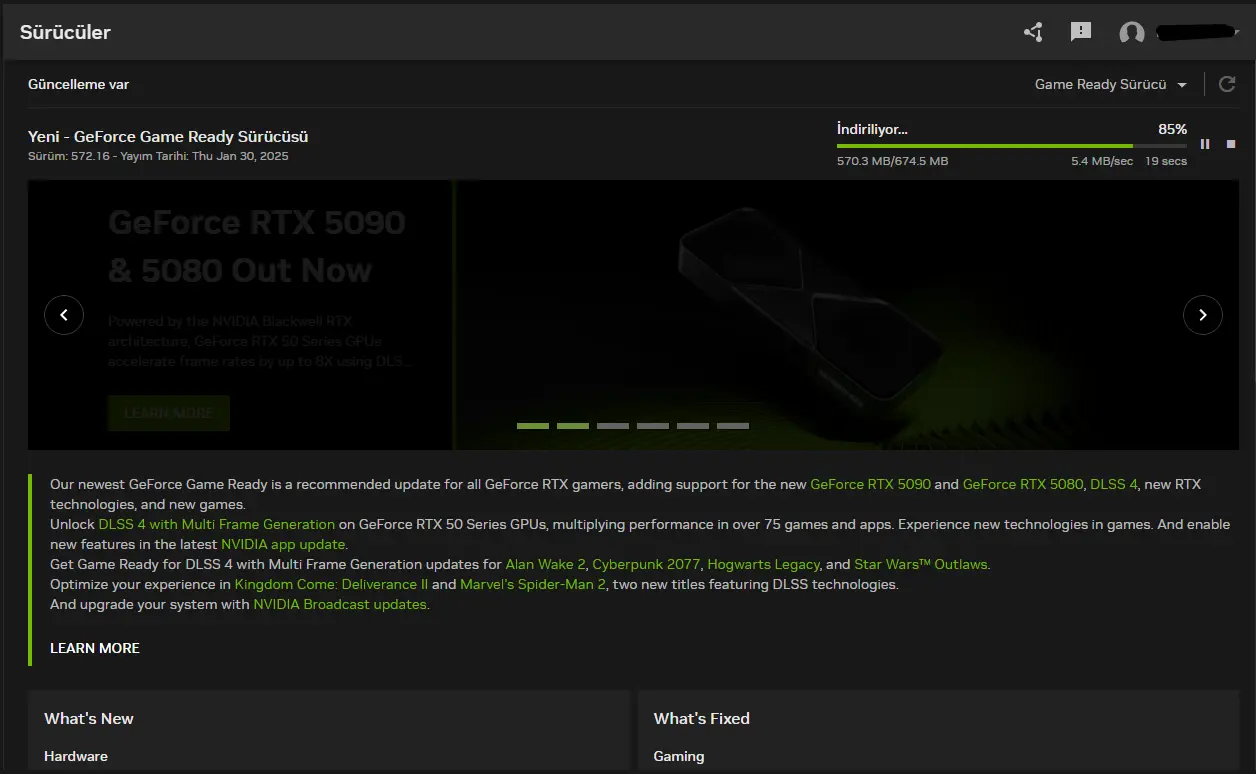
Task: Click the İndiriliyor... status label
Action: tap(872, 129)
